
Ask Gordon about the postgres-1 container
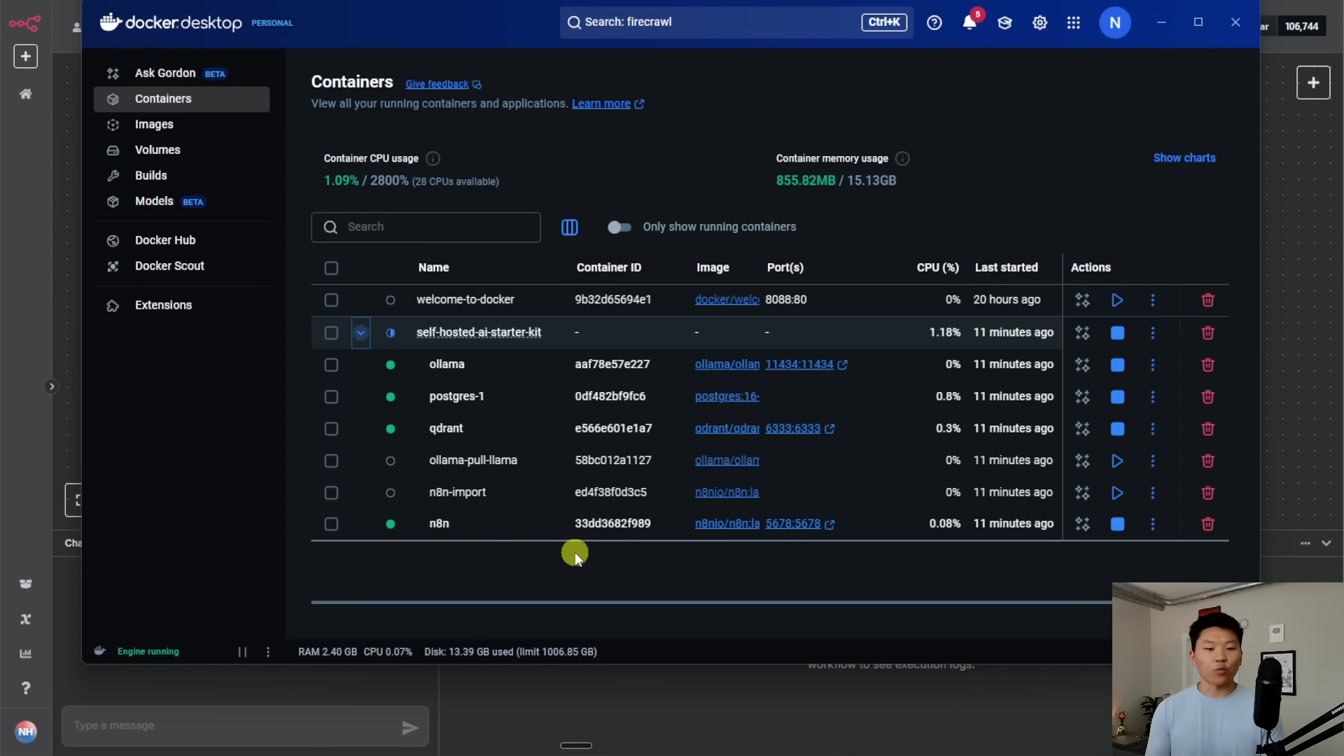1082,397
